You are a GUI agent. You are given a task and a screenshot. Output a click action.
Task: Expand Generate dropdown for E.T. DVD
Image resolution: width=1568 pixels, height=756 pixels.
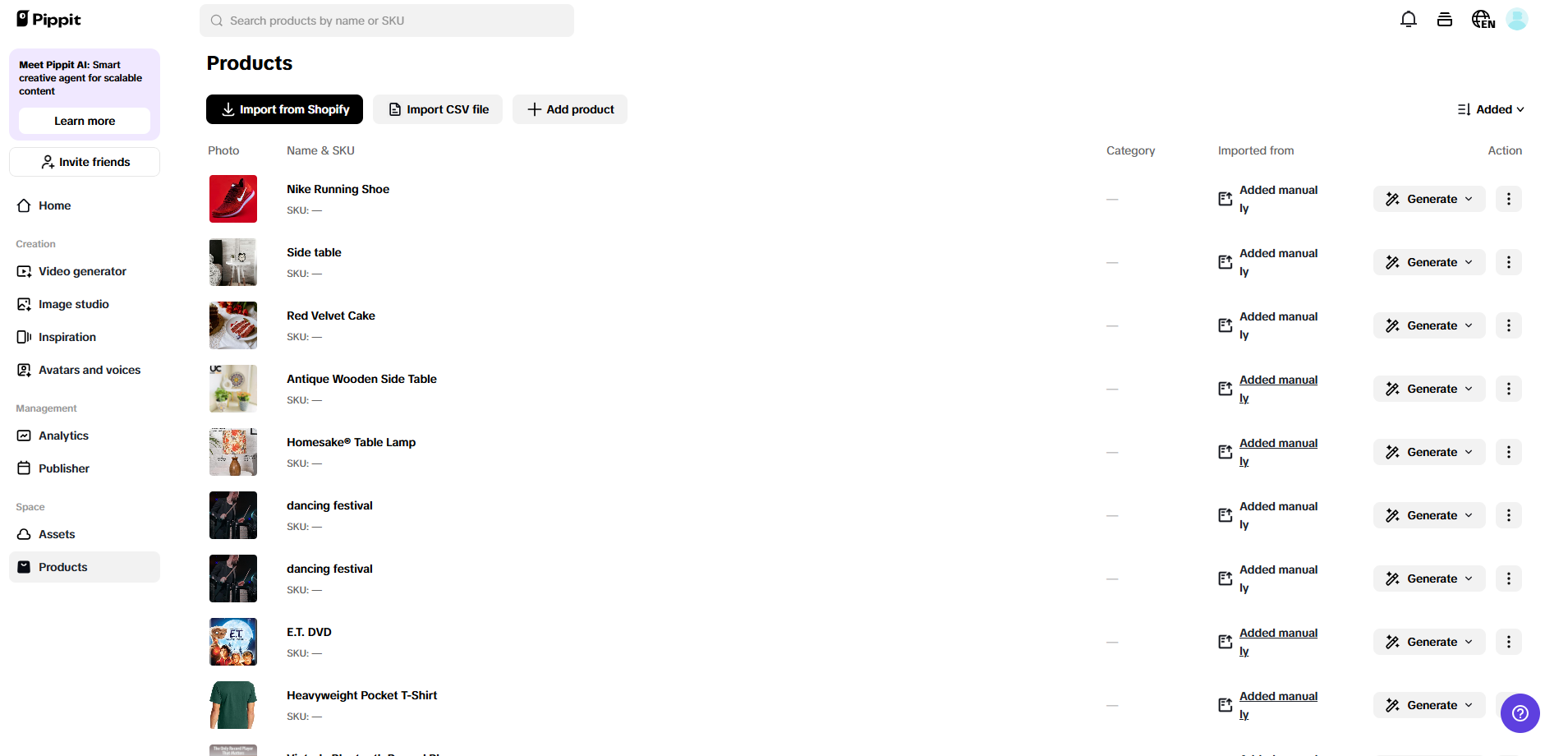[1429, 642]
